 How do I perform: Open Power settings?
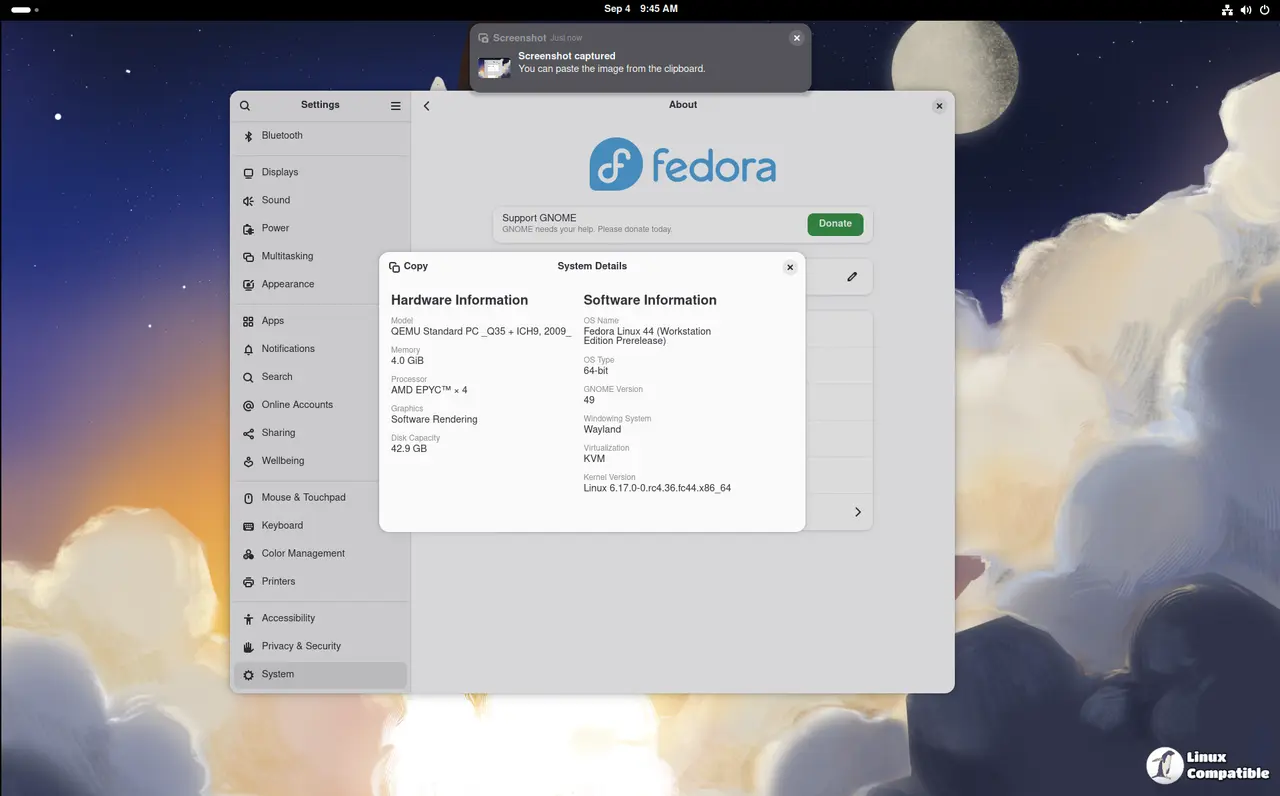275,229
